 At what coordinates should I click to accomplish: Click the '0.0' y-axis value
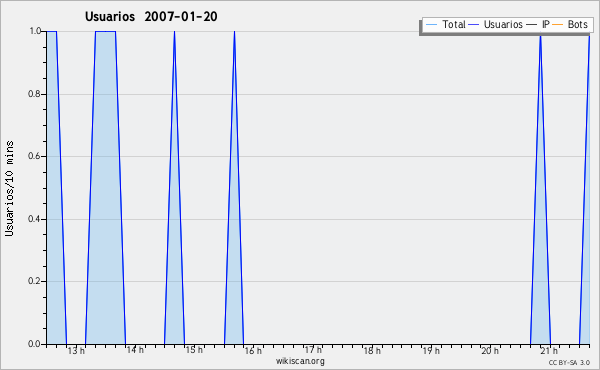35,344
